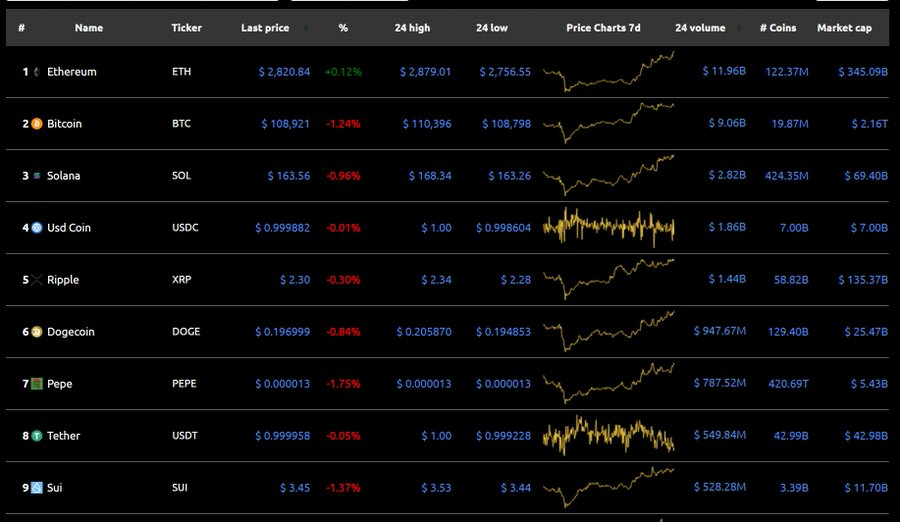Image resolution: width=900 pixels, height=522 pixels.
Task: Click Pepe coin count 420.69T
Action: pos(789,384)
